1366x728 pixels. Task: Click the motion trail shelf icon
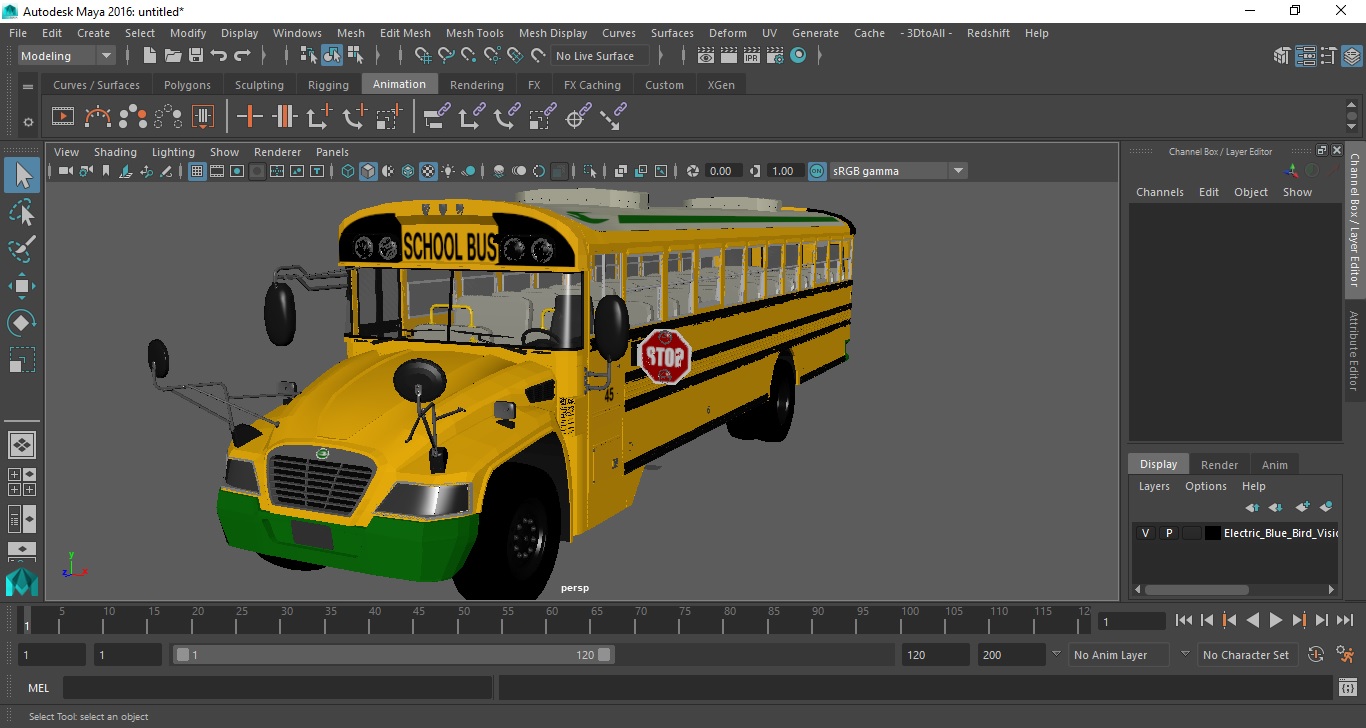click(98, 117)
